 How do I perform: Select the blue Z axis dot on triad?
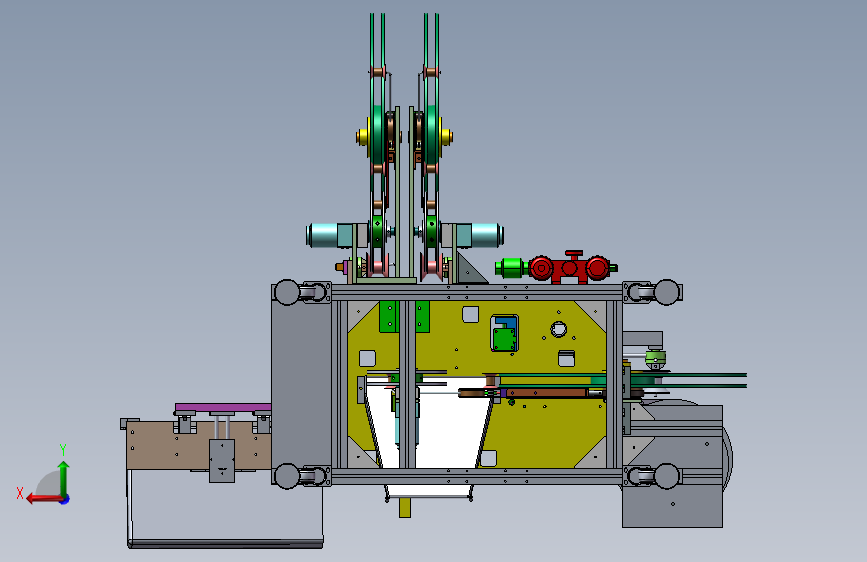coord(65,499)
